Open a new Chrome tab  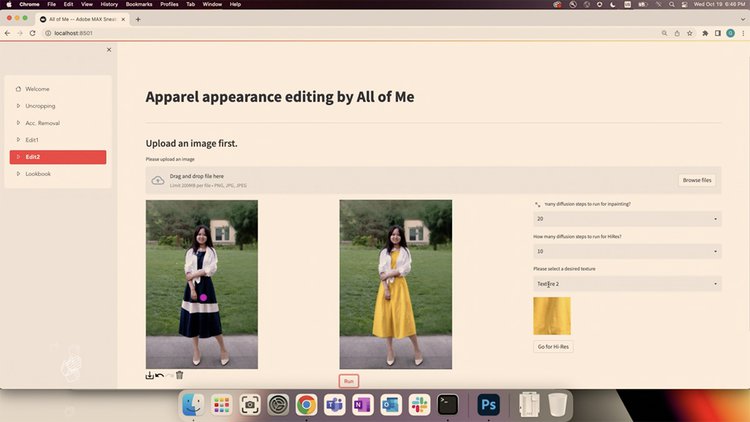(x=138, y=19)
